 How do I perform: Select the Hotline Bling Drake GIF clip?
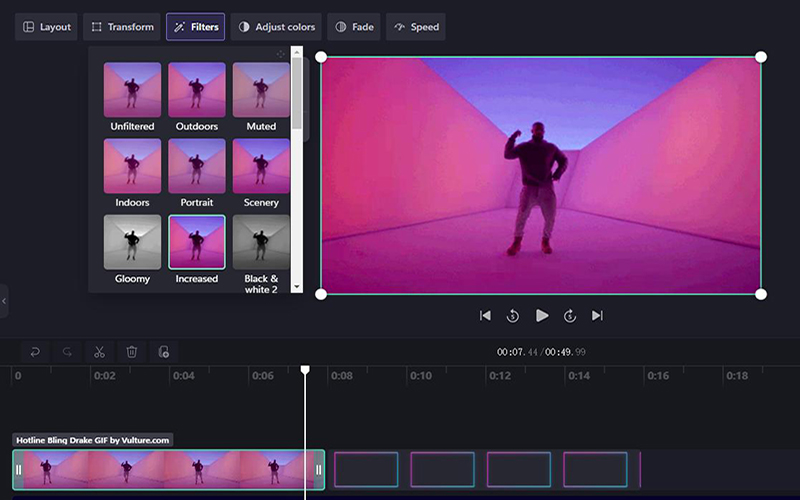pos(168,470)
